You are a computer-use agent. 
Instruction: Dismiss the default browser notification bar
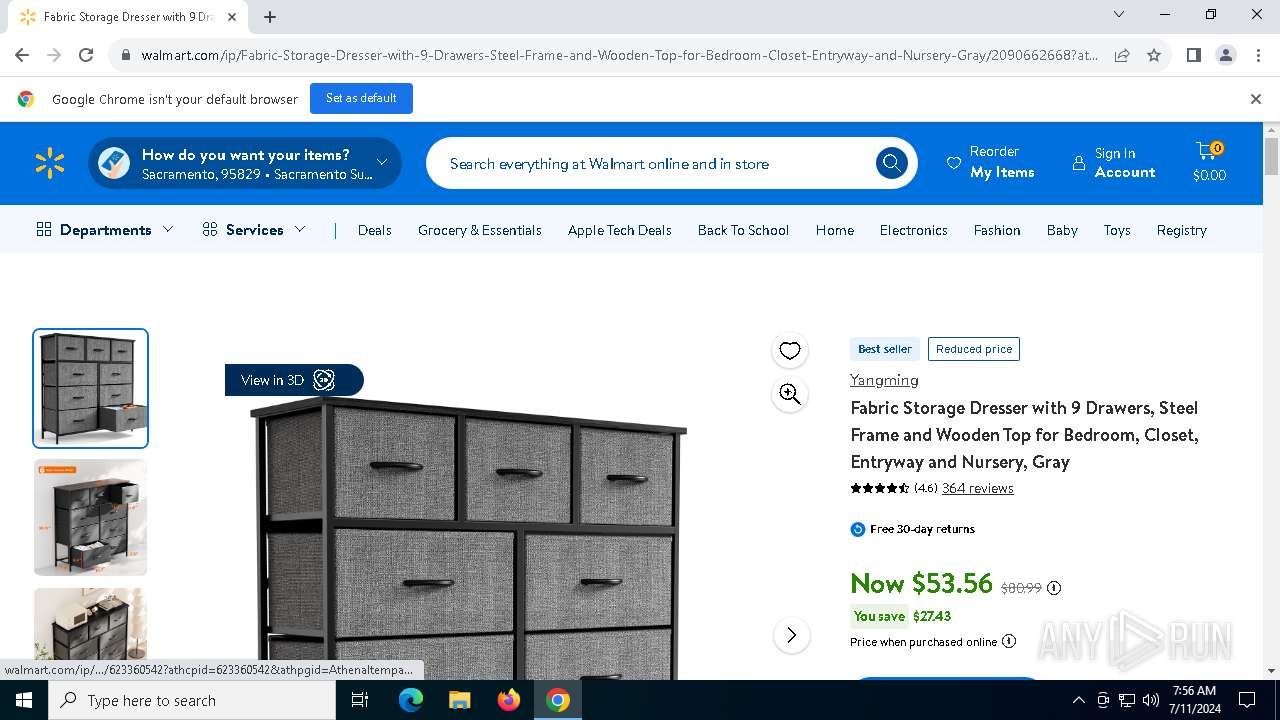[1256, 98]
